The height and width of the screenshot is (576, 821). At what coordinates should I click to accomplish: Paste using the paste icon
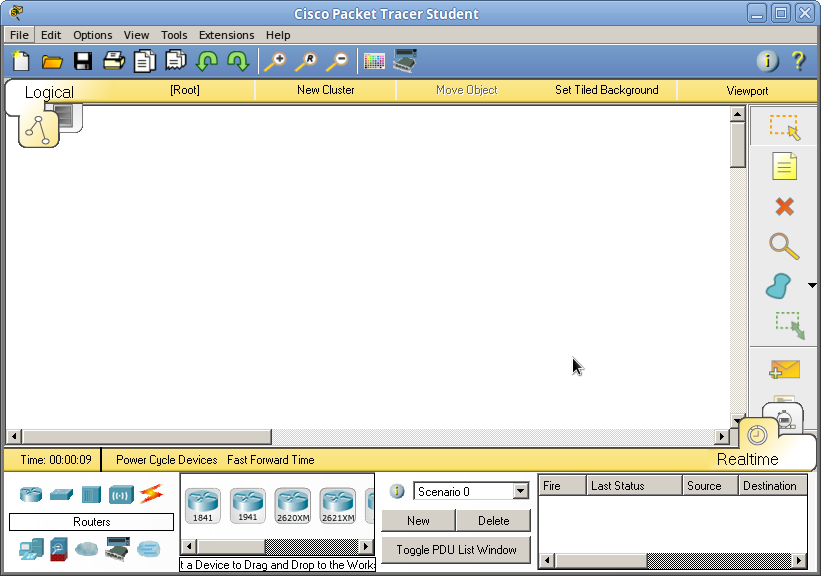(x=176, y=60)
